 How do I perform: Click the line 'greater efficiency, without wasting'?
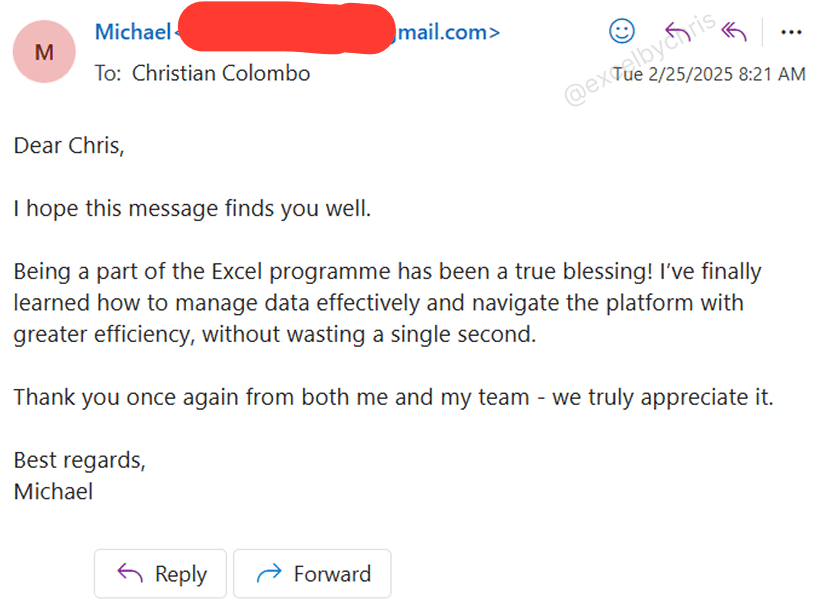[x=275, y=335]
